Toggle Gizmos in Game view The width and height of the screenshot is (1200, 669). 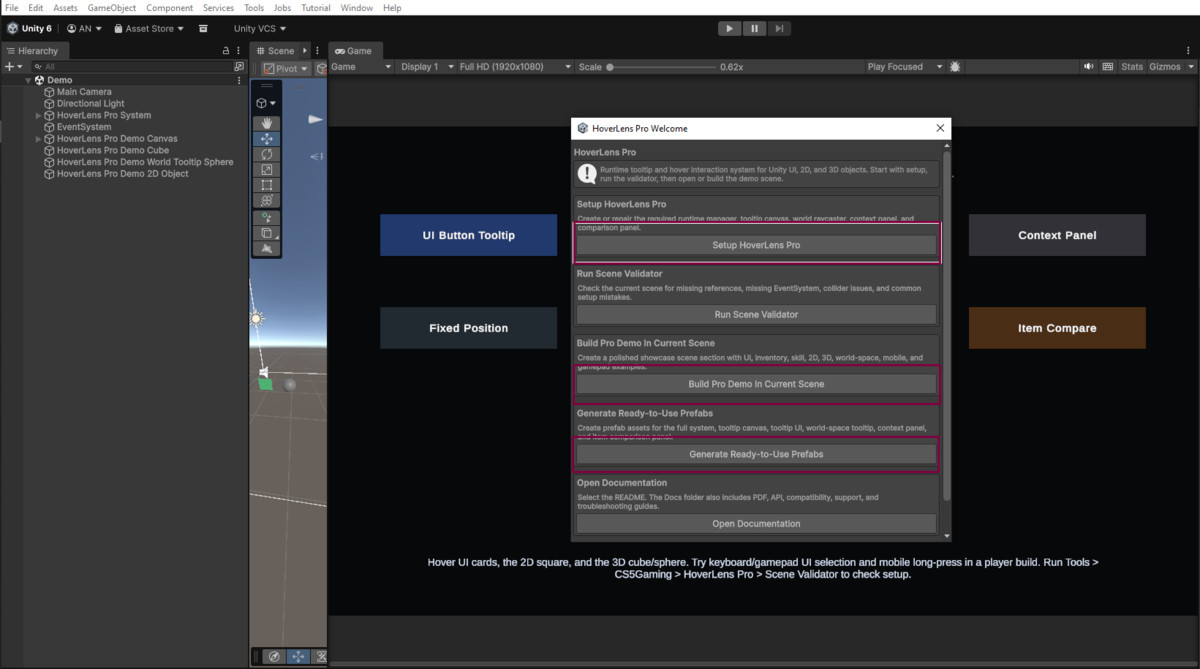point(1165,67)
